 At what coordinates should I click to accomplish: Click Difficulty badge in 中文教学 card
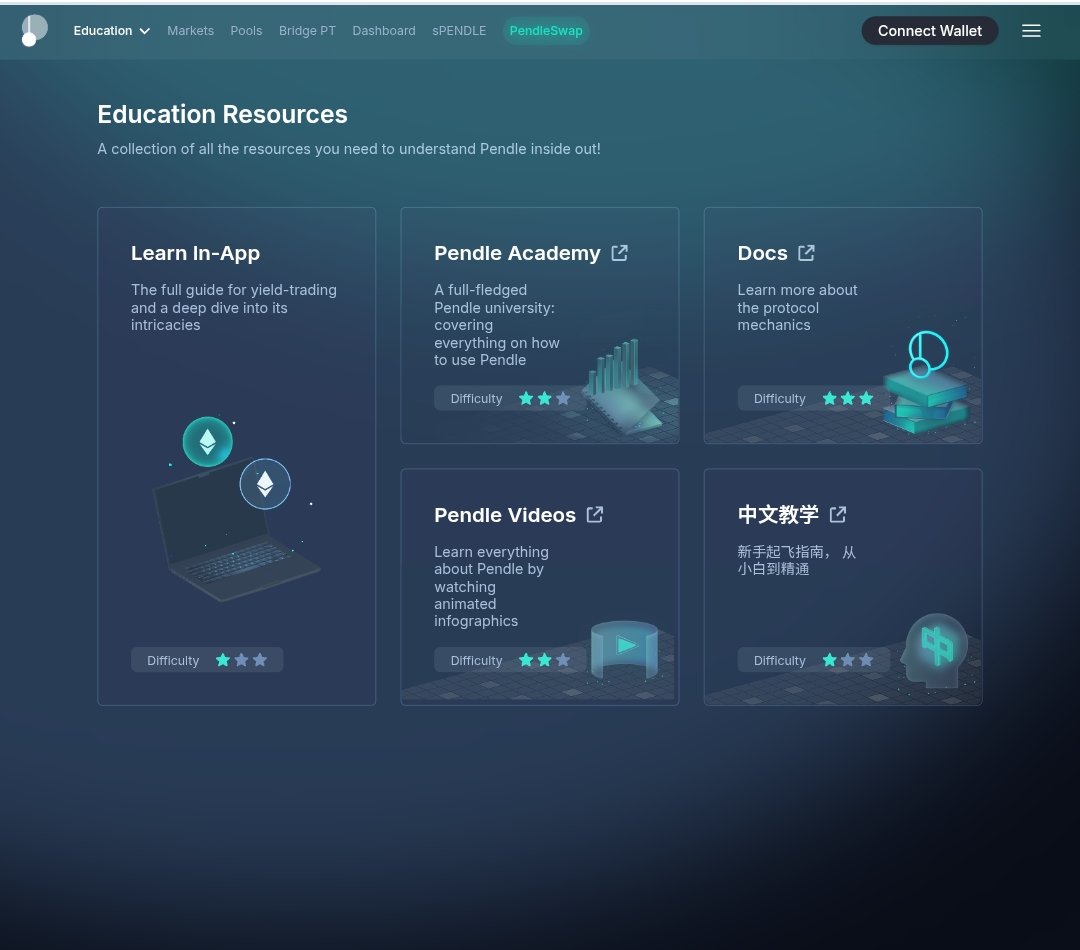coord(813,660)
